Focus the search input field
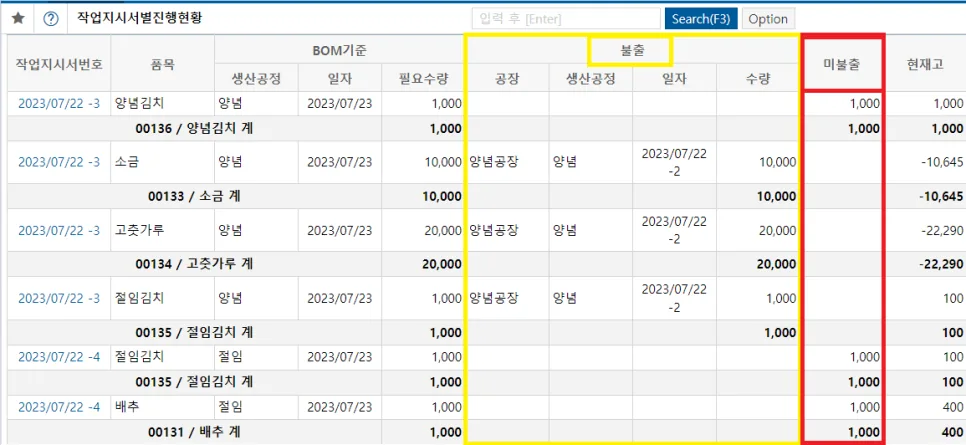Image resolution: width=966 pixels, height=445 pixels. tap(566, 19)
